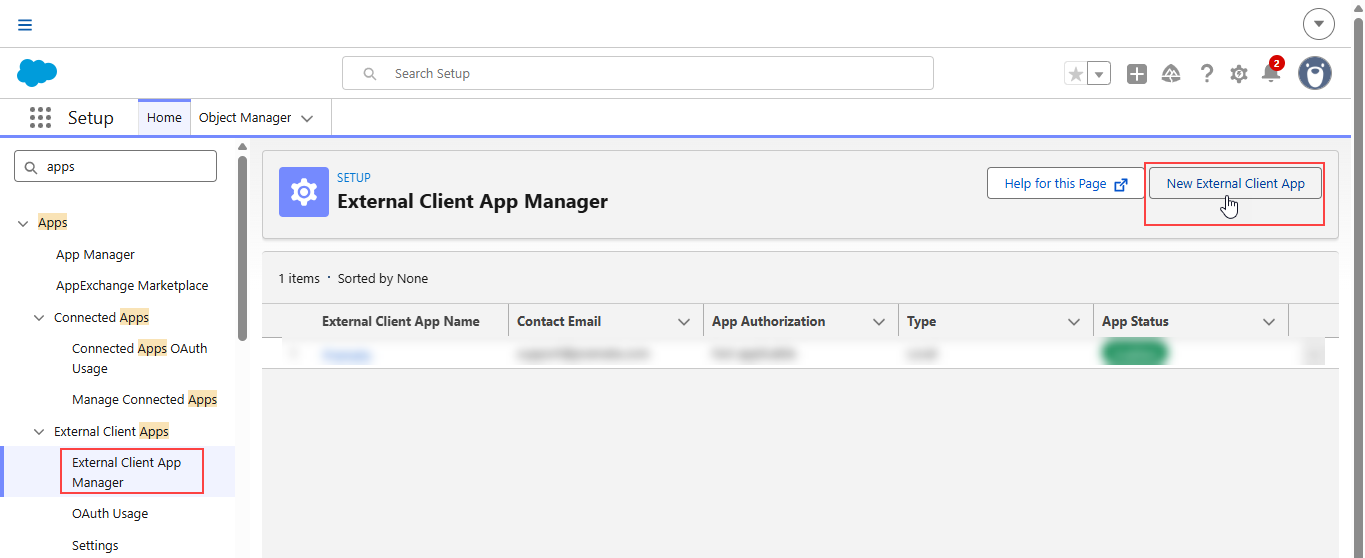Open the hamburger menu at top left

click(25, 25)
